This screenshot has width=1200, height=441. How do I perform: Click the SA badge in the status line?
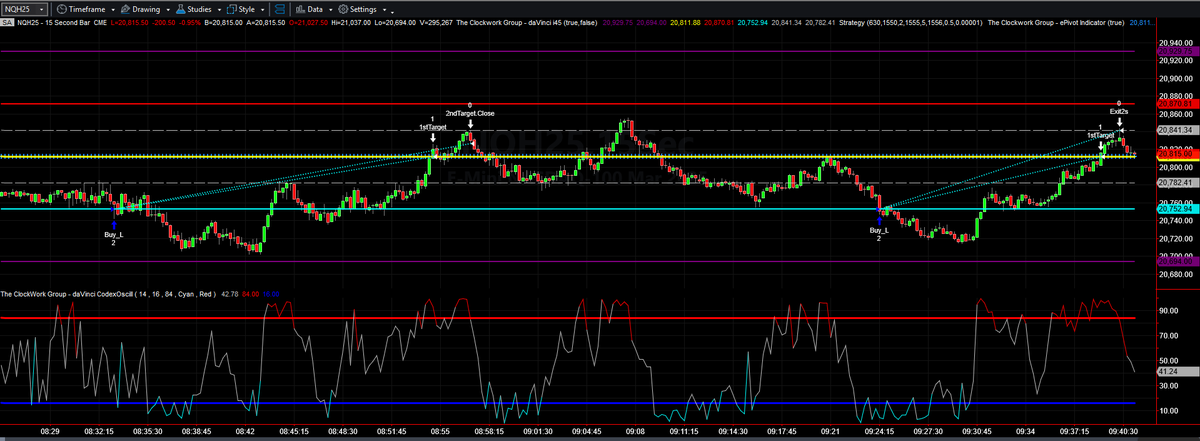pyautogui.click(x=7, y=21)
